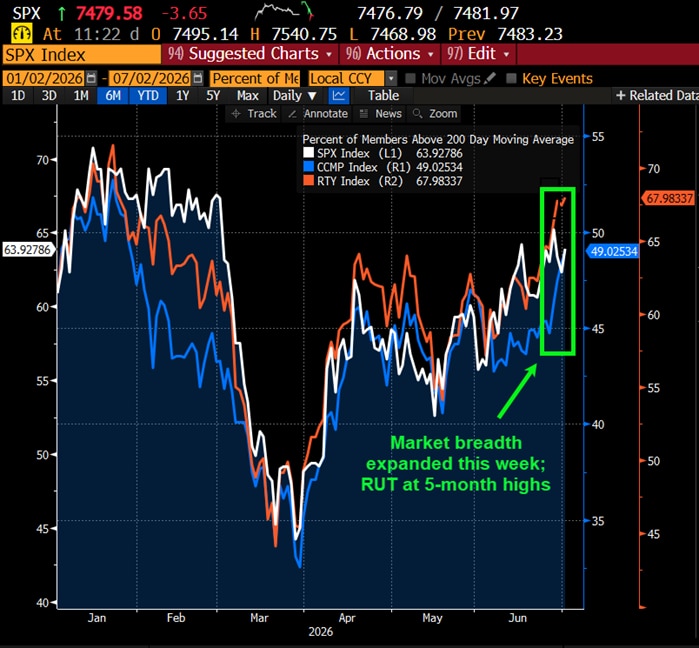Image resolution: width=699 pixels, height=648 pixels.
Task: Click the 67.98337 orange axis value label
Action: click(669, 198)
